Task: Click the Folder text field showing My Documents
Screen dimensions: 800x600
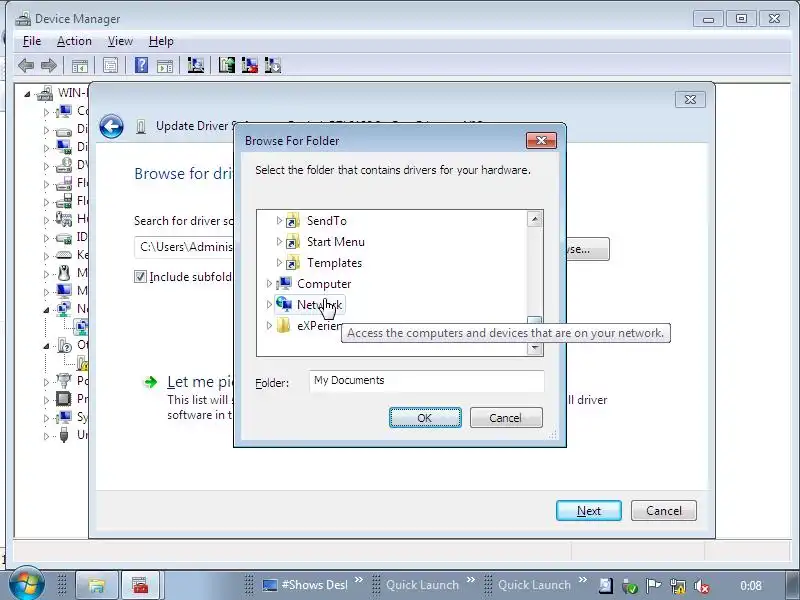Action: coord(427,381)
